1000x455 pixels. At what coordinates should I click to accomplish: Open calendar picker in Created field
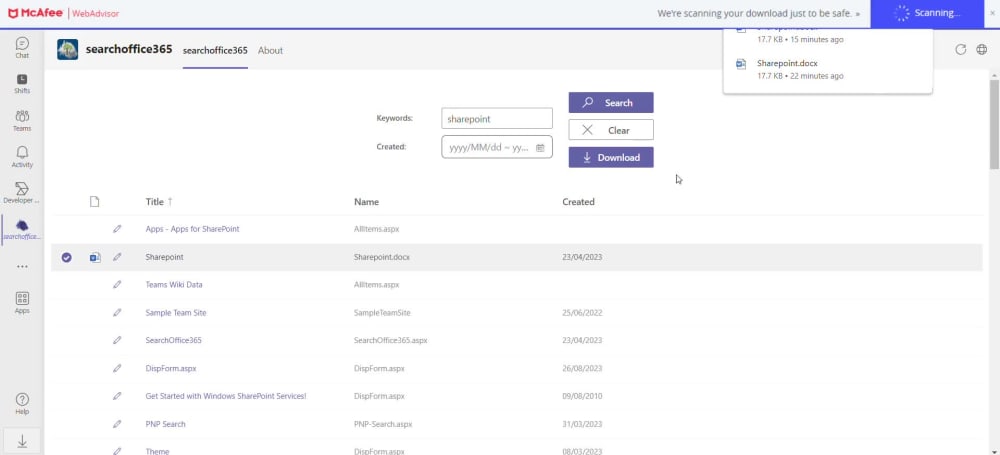(x=540, y=147)
